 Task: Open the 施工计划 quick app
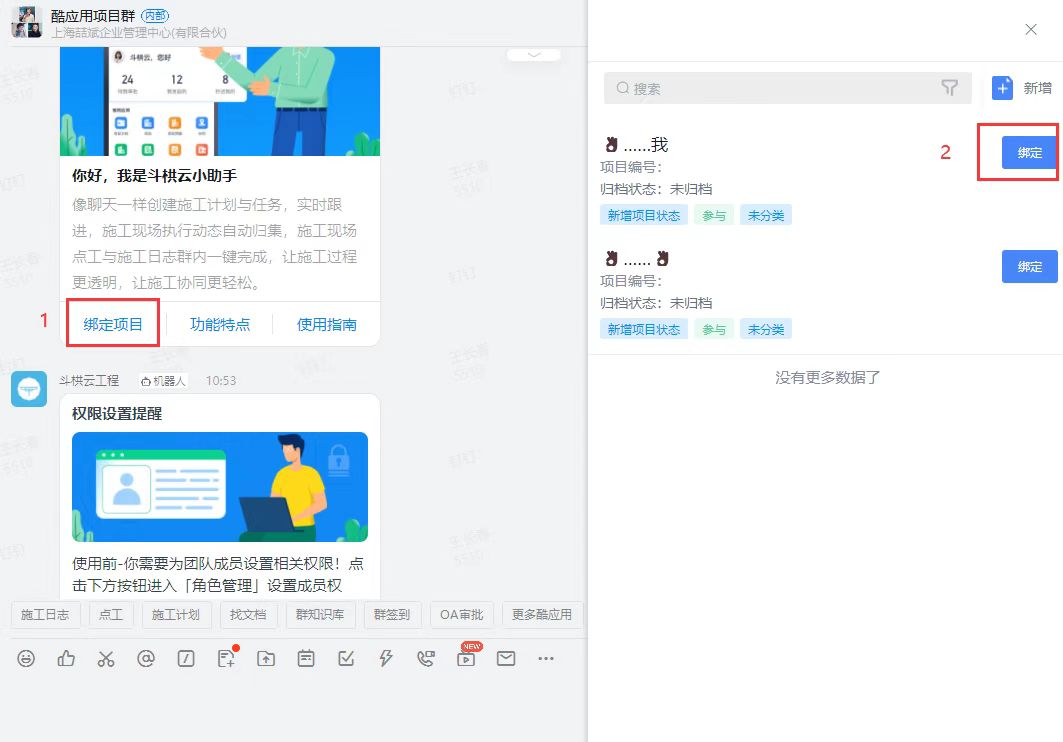tap(176, 615)
